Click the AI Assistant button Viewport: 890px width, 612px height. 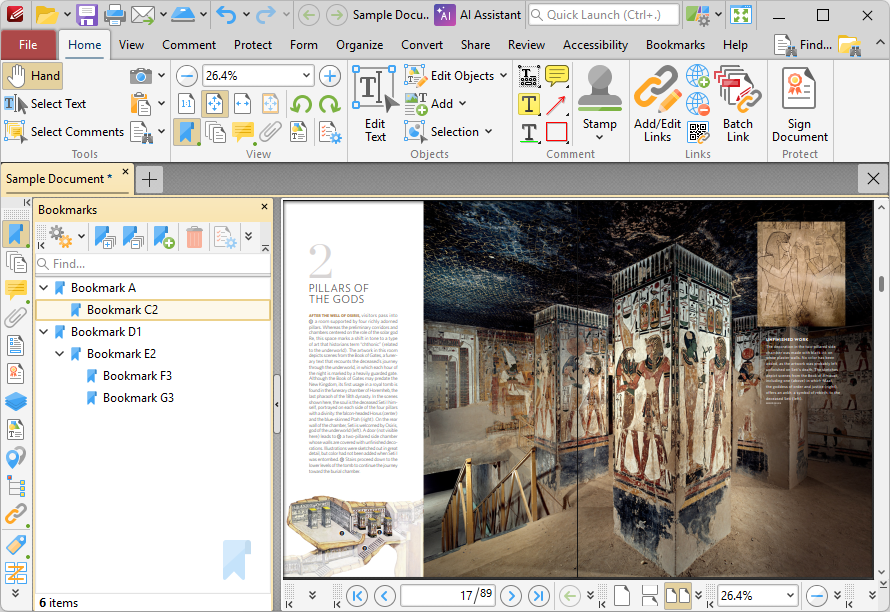478,15
